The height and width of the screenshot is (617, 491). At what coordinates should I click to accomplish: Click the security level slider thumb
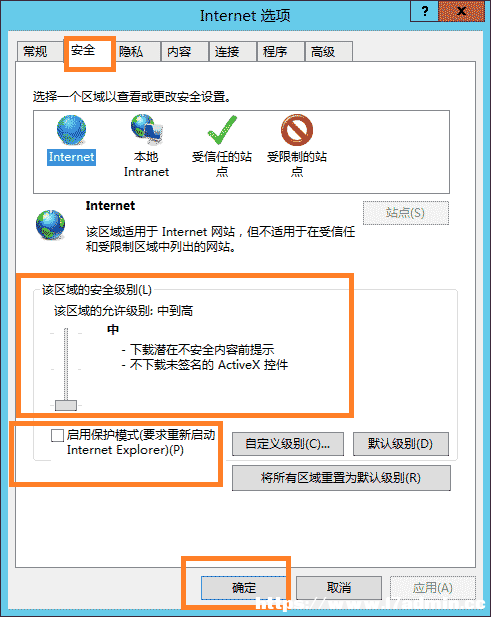pyautogui.click(x=66, y=405)
